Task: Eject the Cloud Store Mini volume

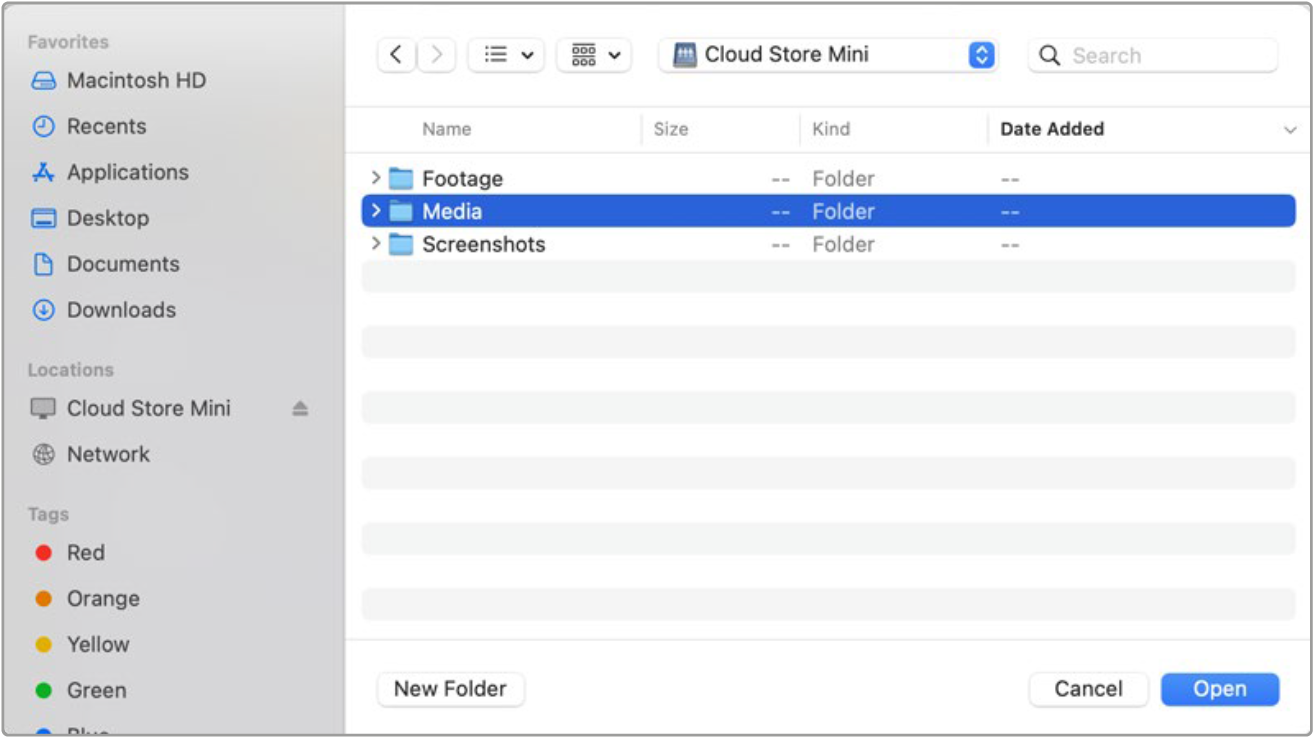Action: pyautogui.click(x=300, y=408)
